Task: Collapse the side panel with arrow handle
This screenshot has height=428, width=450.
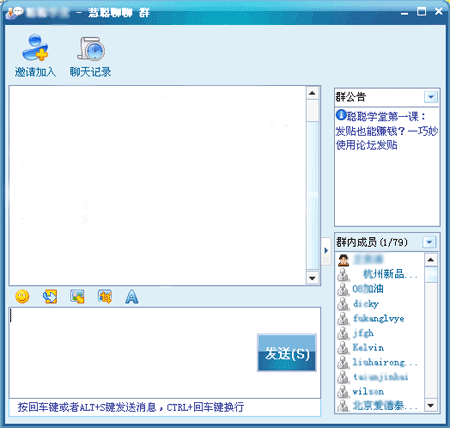Action: click(x=326, y=251)
